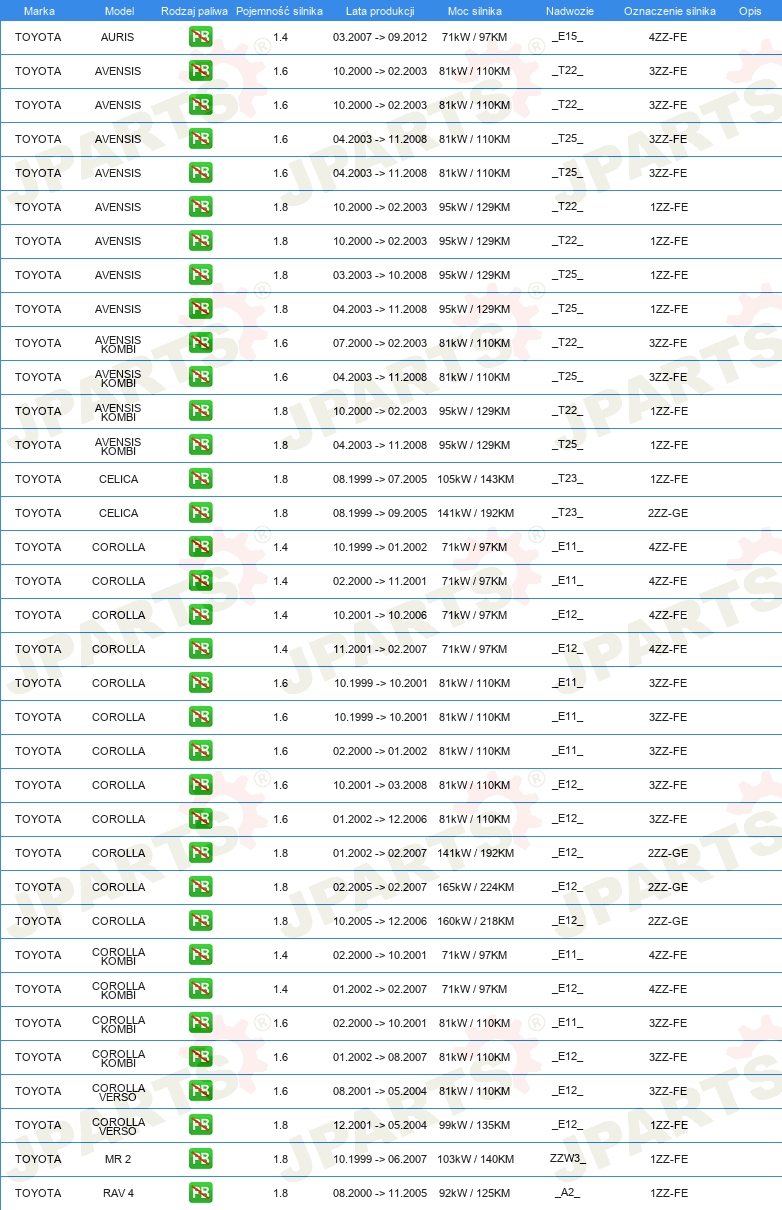Select the MR 2 model cell
This screenshot has width=782, height=1210.
click(x=118, y=1159)
